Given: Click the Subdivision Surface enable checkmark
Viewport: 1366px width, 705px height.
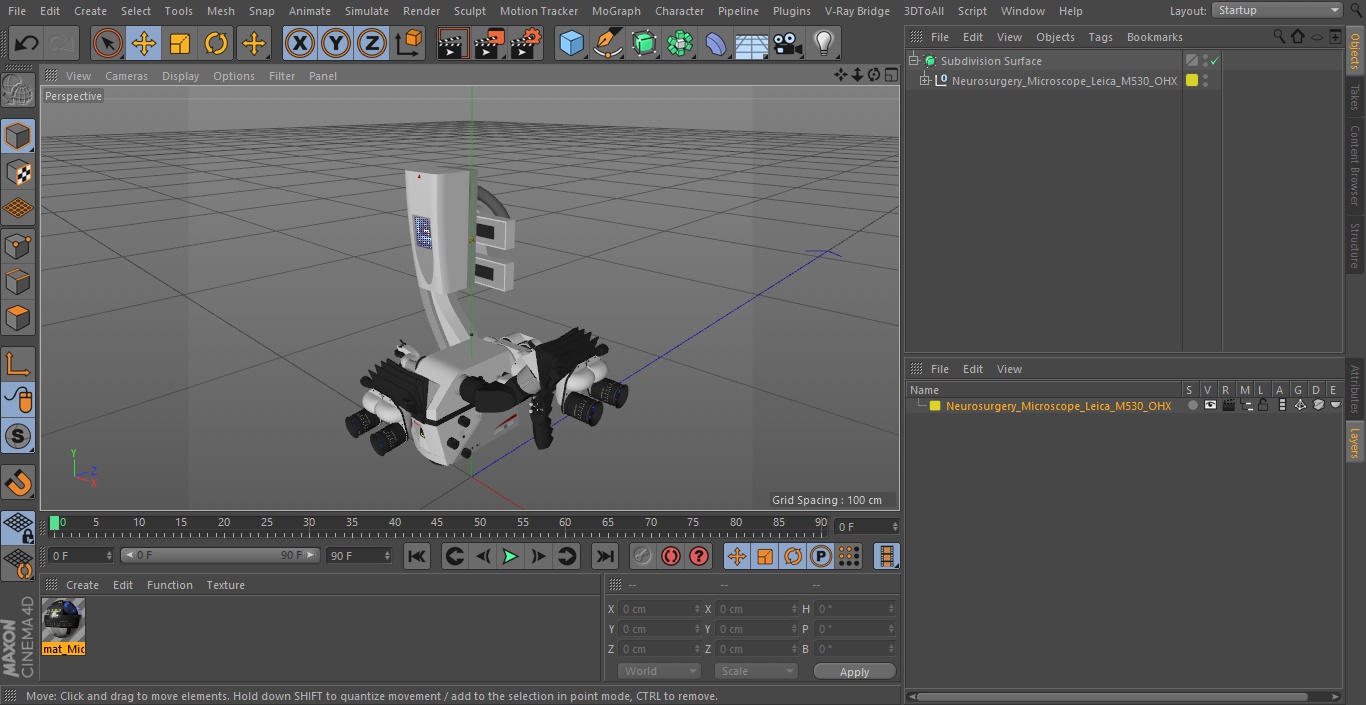Looking at the screenshot, I should coord(1215,61).
